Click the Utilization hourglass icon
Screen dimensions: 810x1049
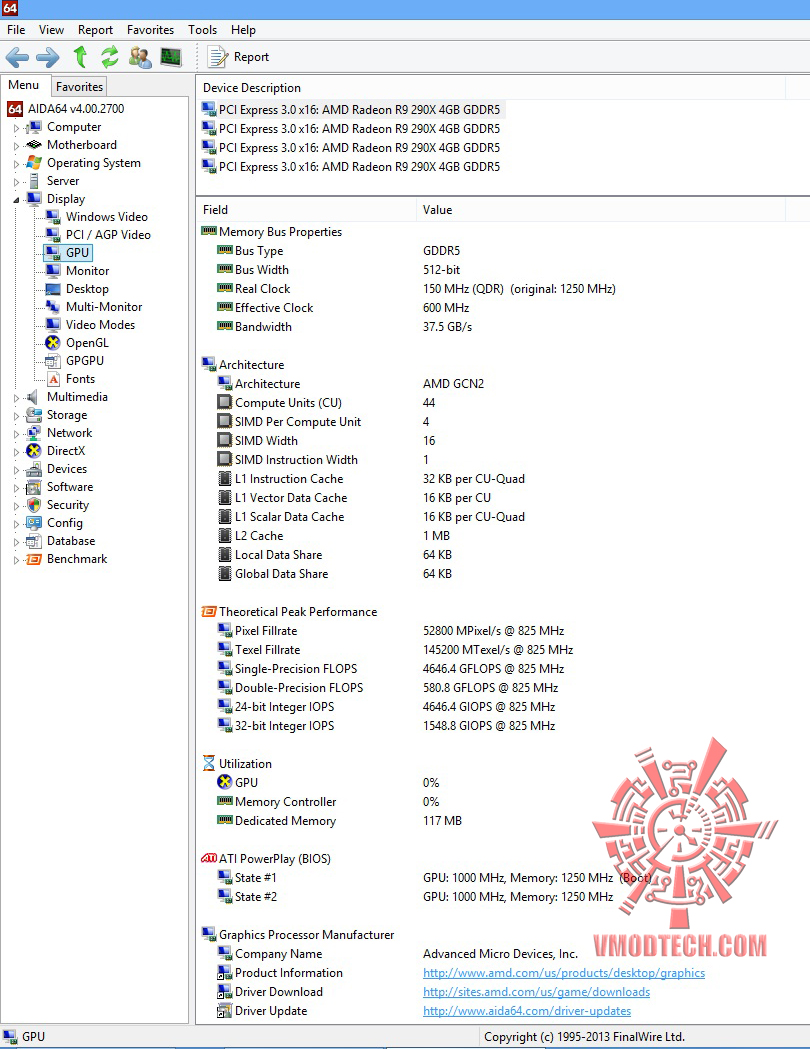point(209,763)
